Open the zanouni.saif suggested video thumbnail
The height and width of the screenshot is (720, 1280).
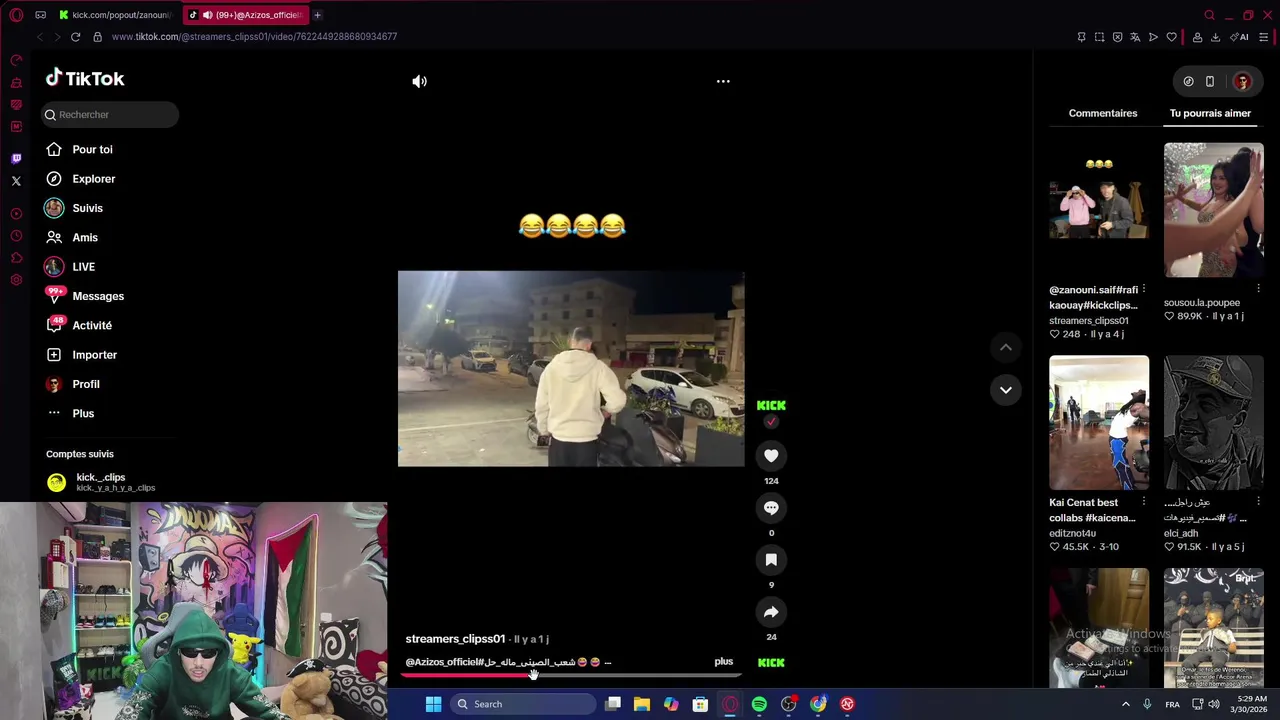(x=1099, y=209)
